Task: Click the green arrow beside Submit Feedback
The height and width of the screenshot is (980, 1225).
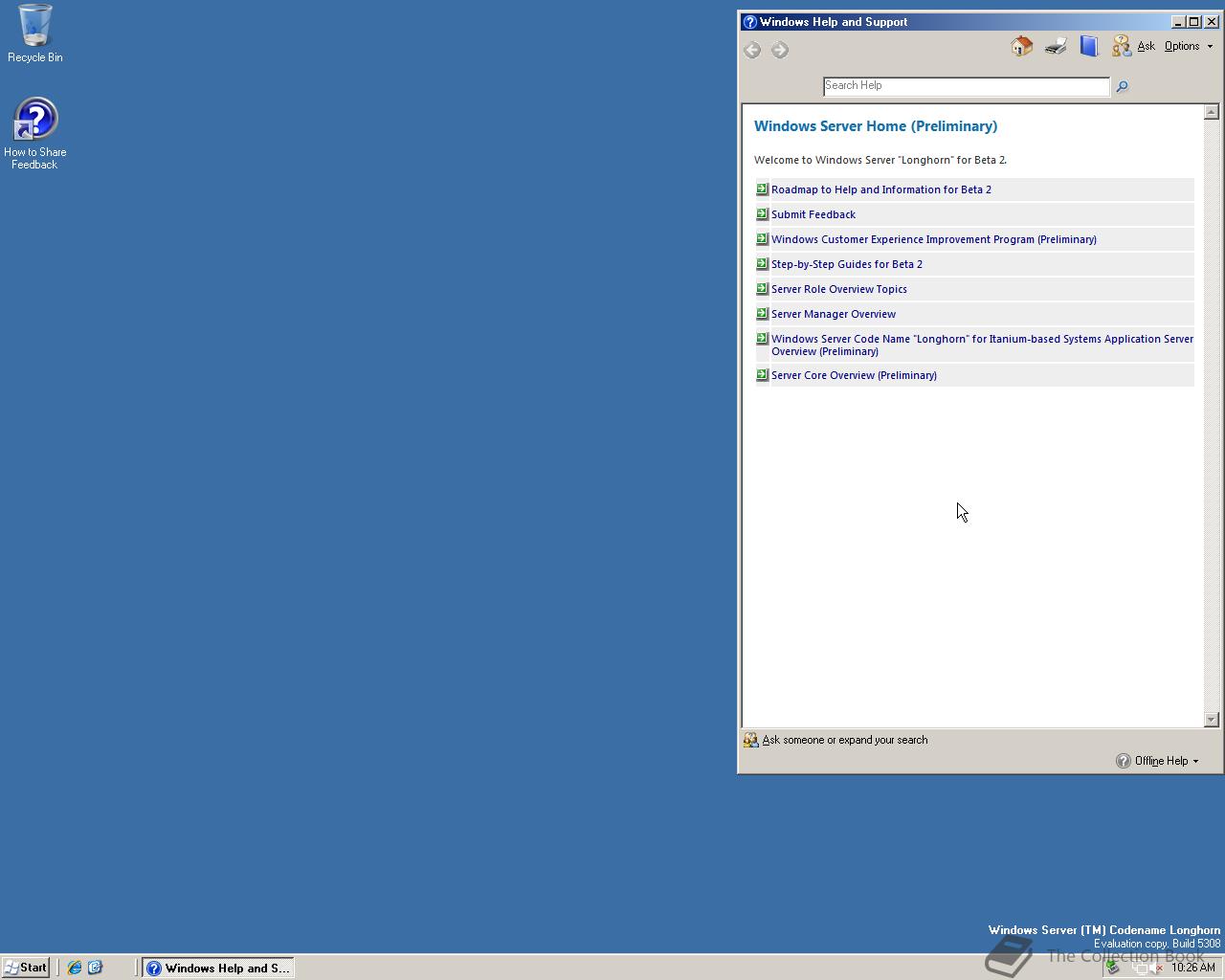Action: click(x=762, y=214)
